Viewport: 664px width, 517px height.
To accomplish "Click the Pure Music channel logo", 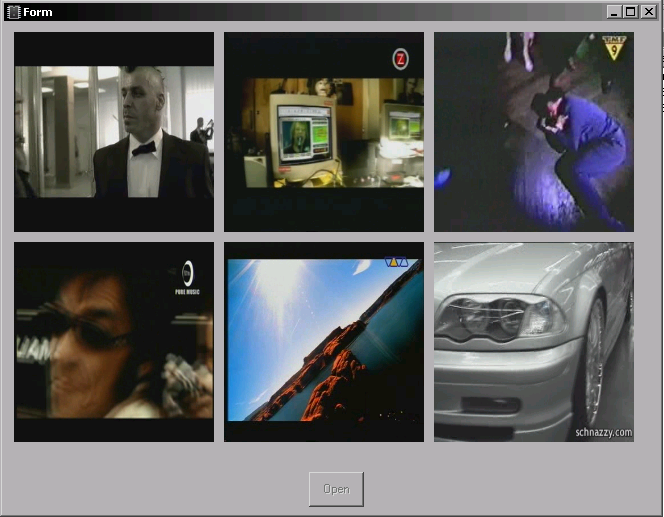I will pos(186,273).
